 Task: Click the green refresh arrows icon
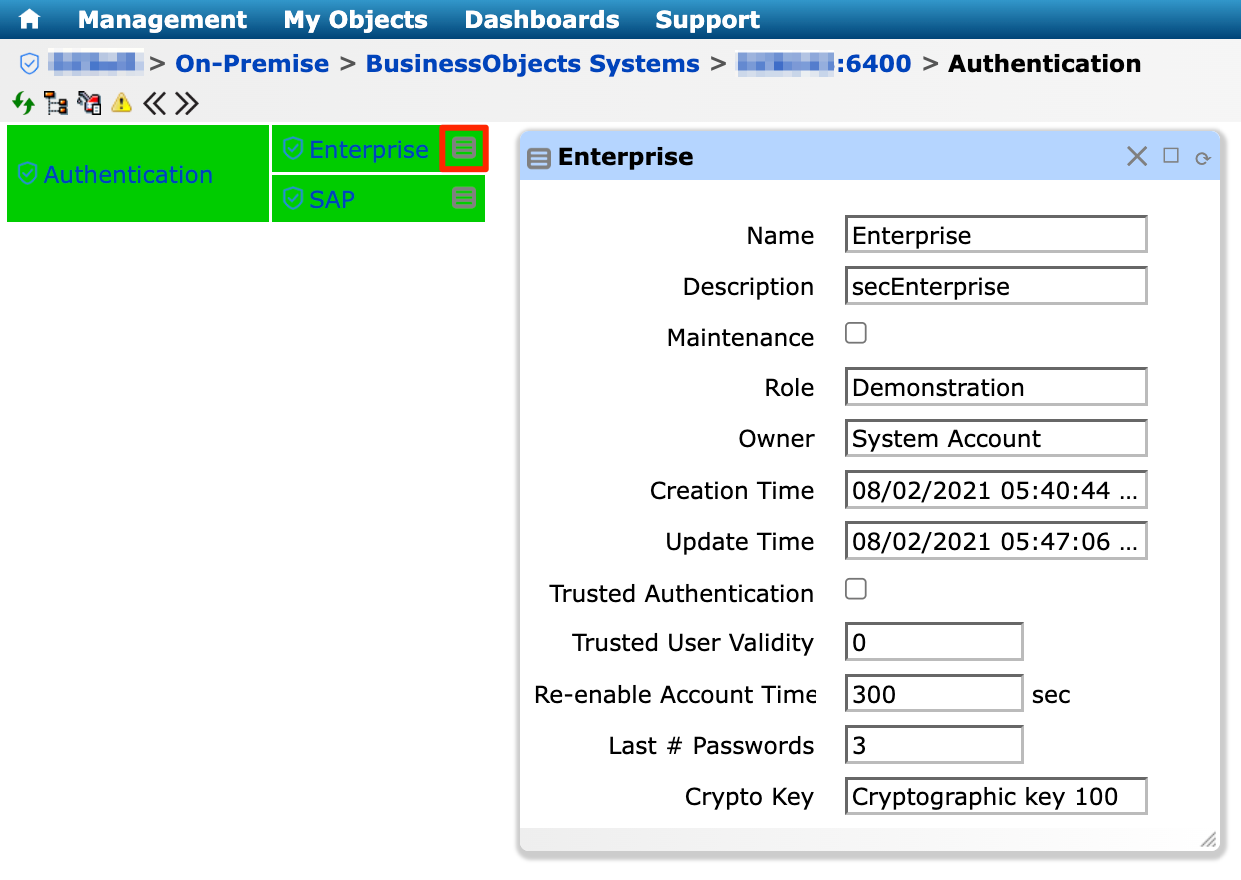22,102
